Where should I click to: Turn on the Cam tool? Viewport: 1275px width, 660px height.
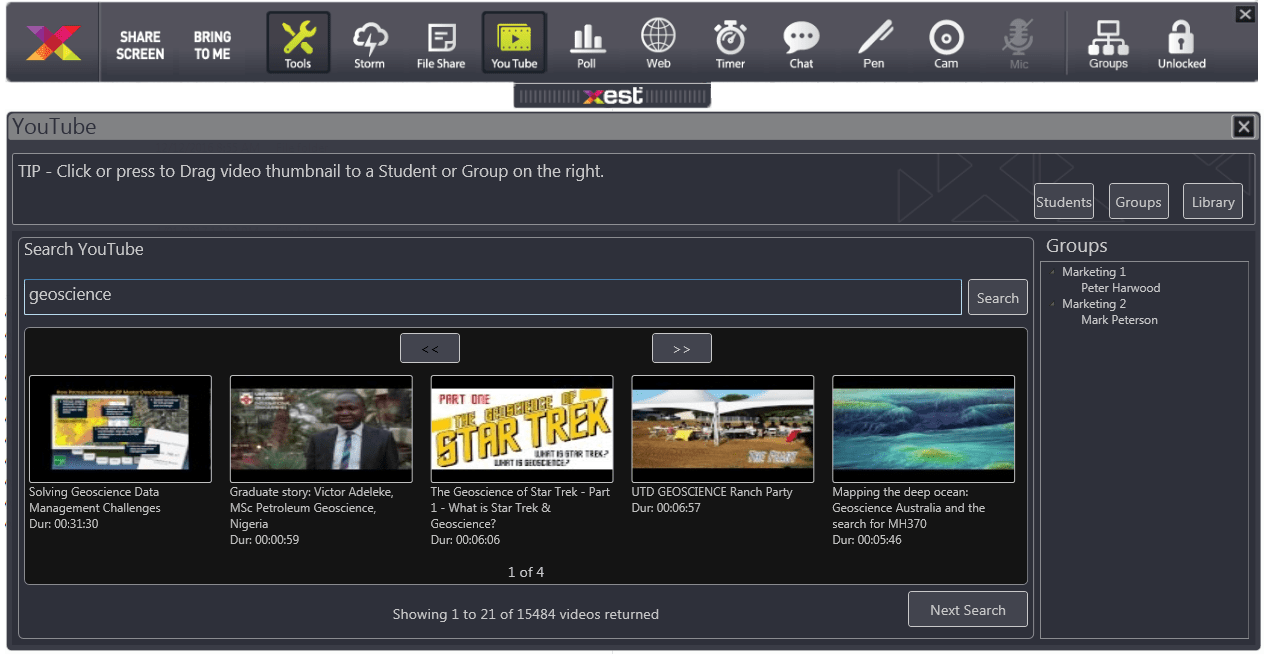coord(946,45)
